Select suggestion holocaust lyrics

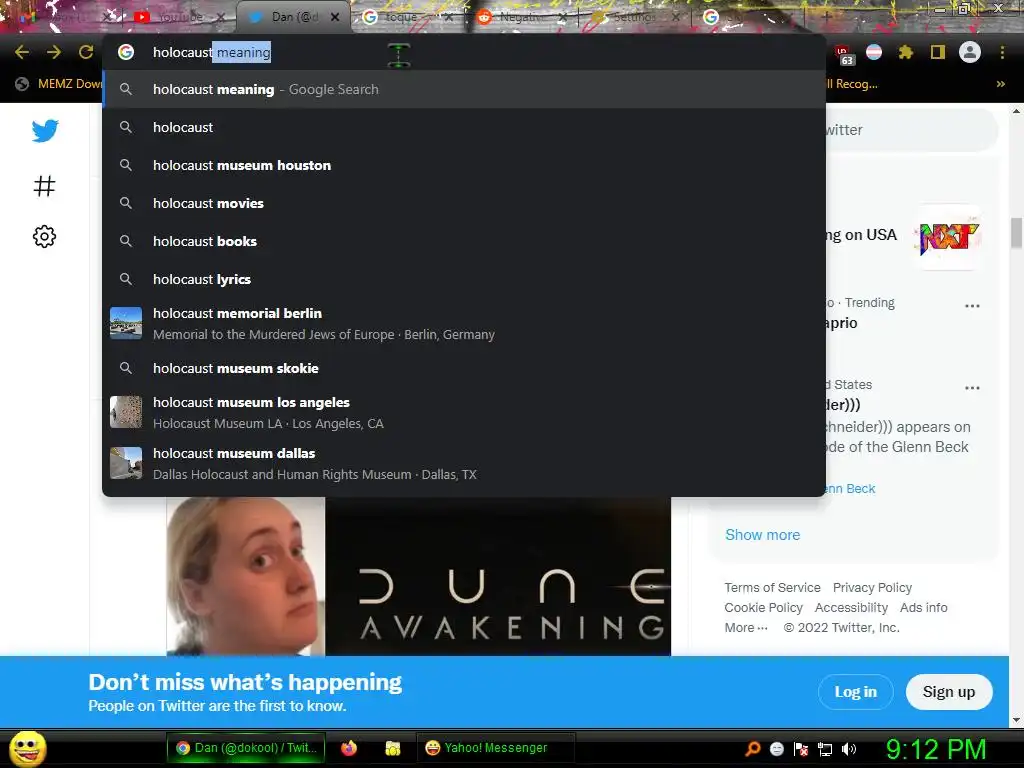(464, 279)
